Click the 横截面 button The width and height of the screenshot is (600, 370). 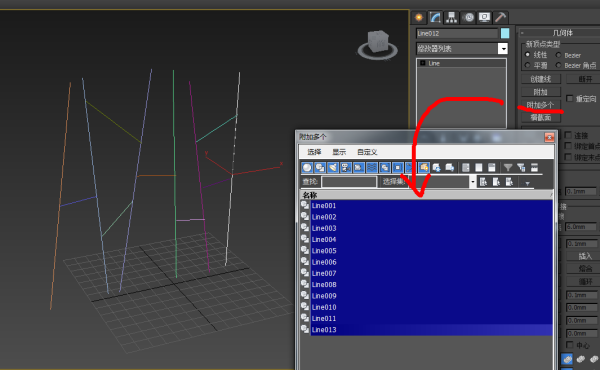(x=541, y=117)
